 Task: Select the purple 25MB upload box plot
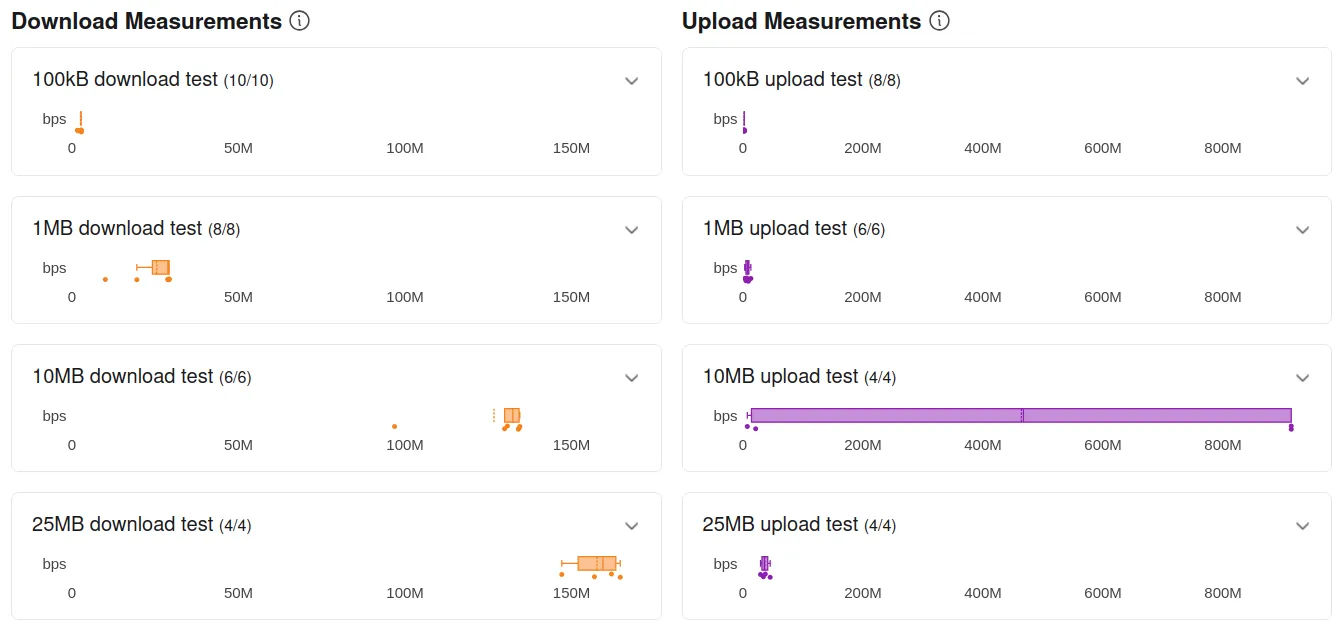click(x=765, y=564)
